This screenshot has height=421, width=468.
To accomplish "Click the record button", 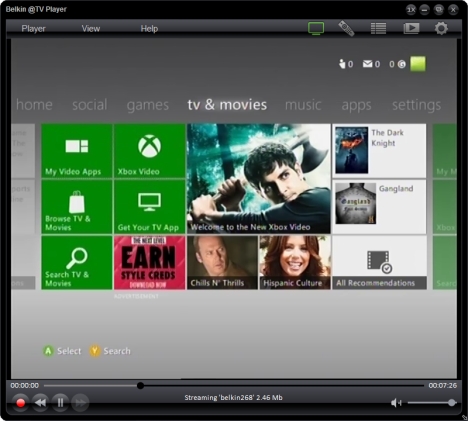I will 20,403.
